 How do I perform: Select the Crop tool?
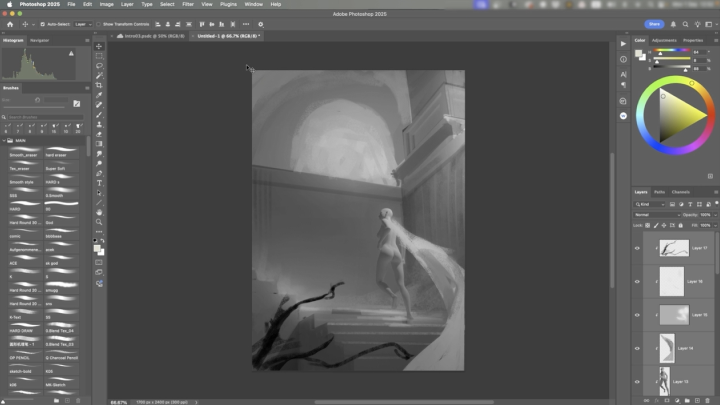(x=99, y=85)
